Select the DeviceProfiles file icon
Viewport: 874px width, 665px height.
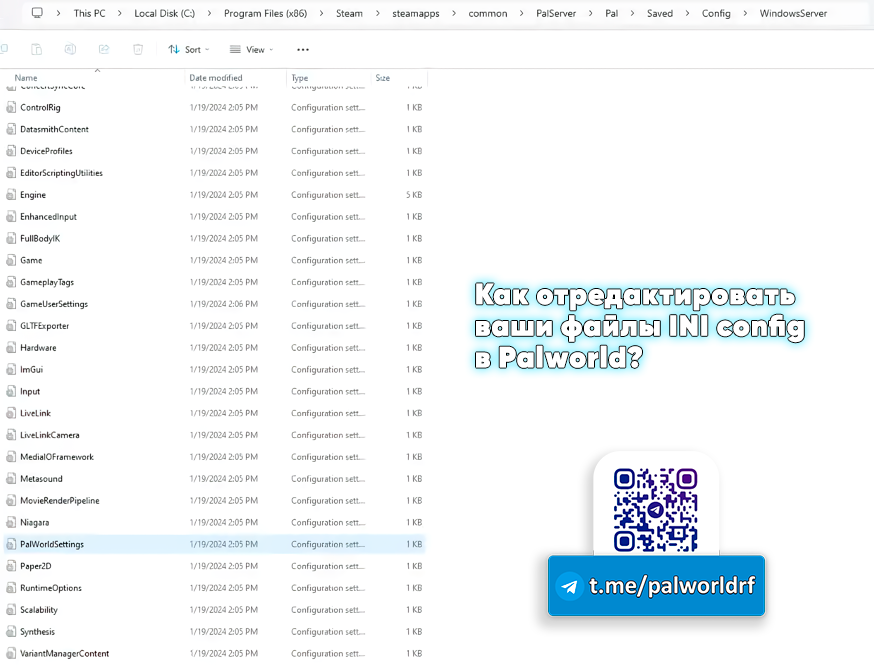click(x=11, y=151)
